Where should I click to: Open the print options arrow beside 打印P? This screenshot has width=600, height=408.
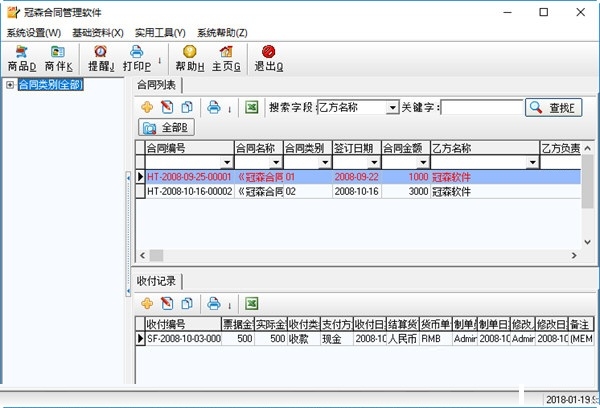pyautogui.click(x=160, y=60)
